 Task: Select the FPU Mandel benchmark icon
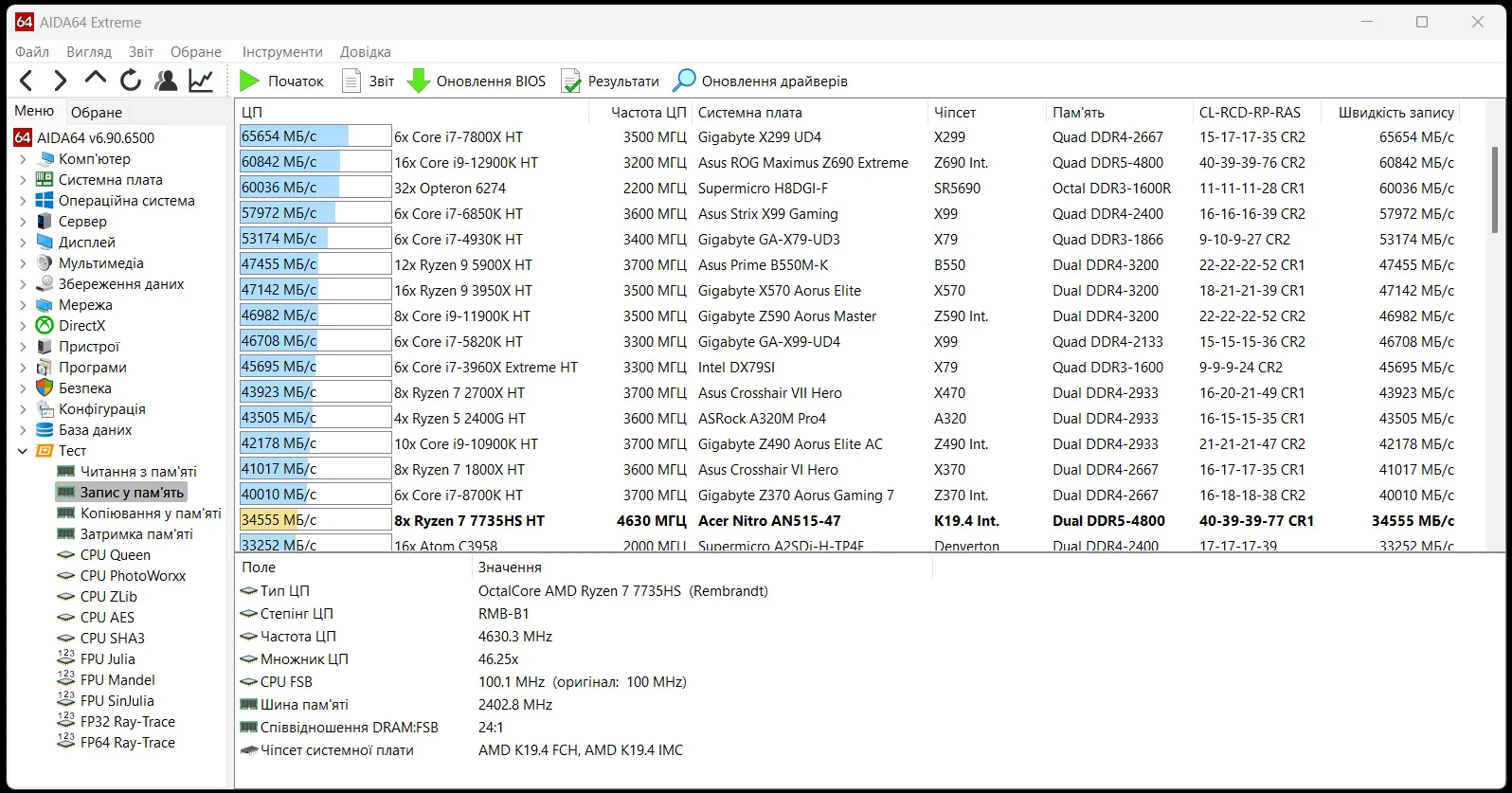pyautogui.click(x=65, y=679)
